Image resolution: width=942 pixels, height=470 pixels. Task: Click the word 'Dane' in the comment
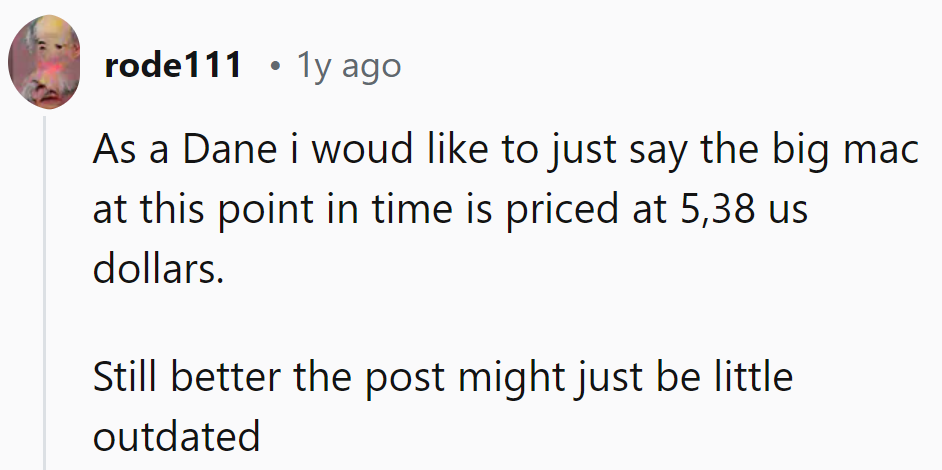click(x=229, y=150)
